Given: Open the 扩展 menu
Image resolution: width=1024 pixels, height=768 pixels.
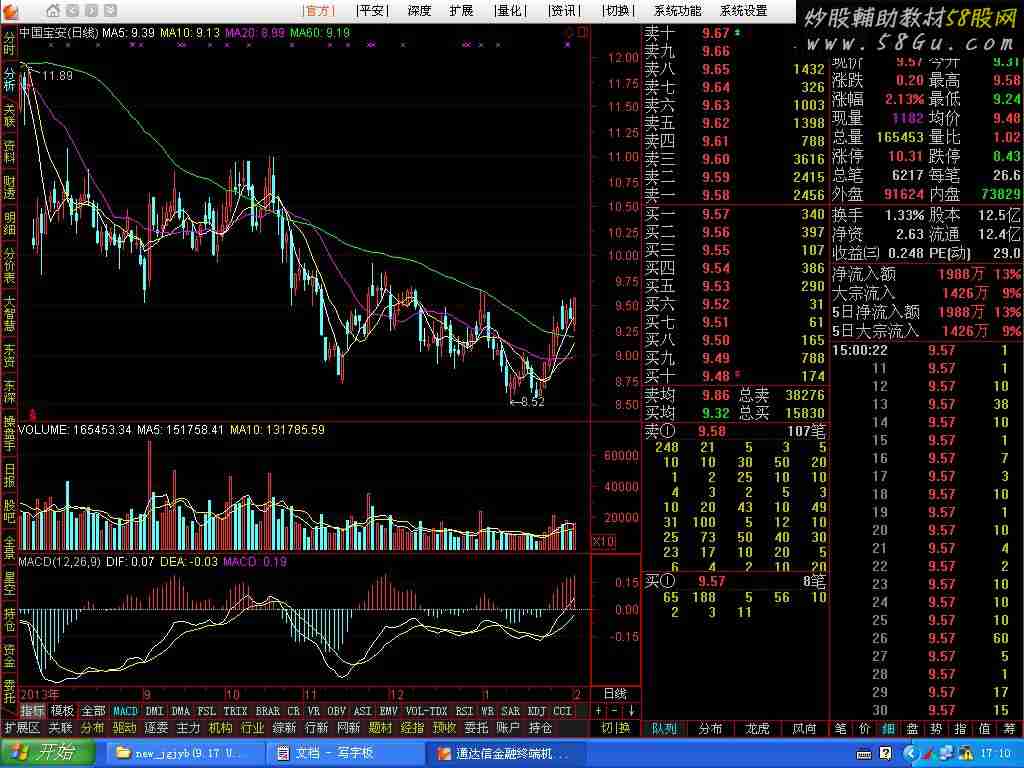Looking at the screenshot, I should coord(461,10).
